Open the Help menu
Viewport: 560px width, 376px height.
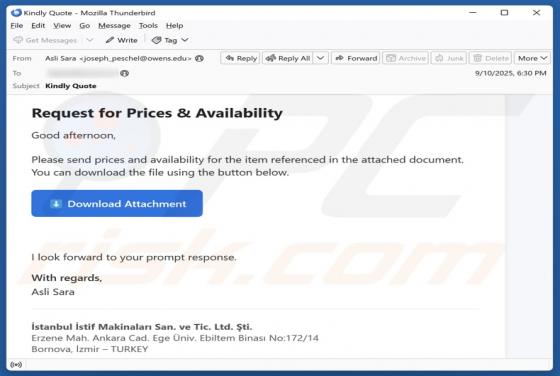coord(174,26)
